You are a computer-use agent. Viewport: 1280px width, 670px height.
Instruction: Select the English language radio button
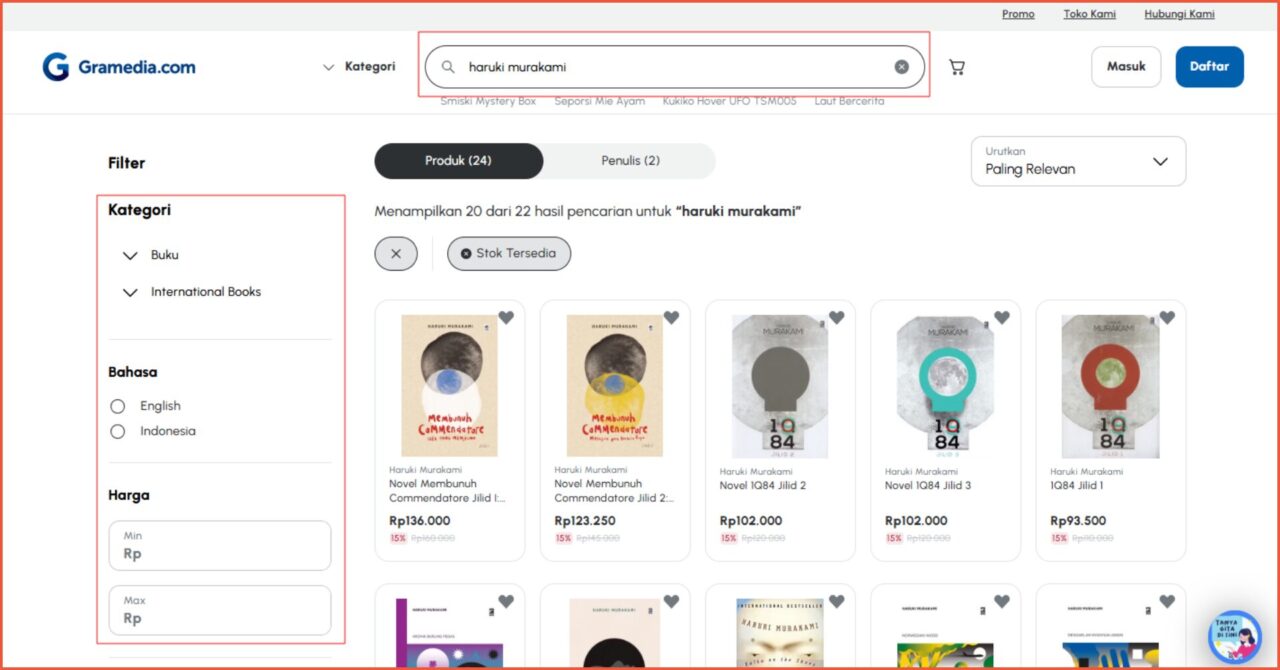(x=118, y=406)
